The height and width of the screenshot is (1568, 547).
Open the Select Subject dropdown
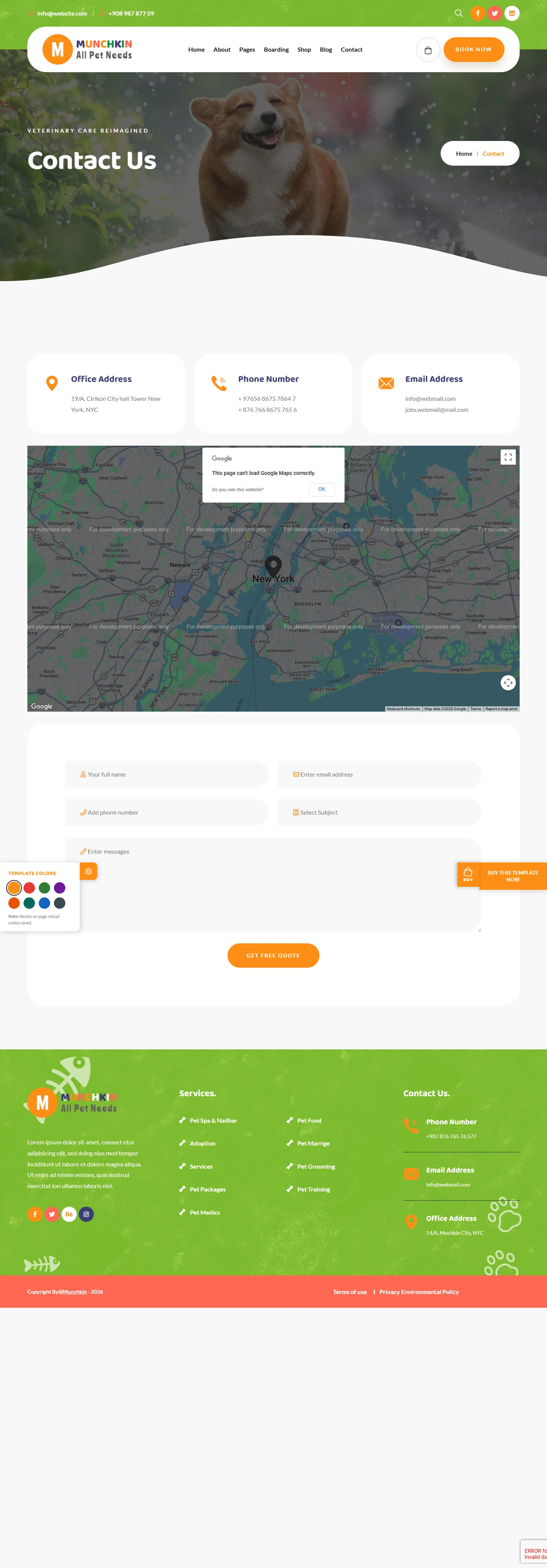tap(379, 812)
